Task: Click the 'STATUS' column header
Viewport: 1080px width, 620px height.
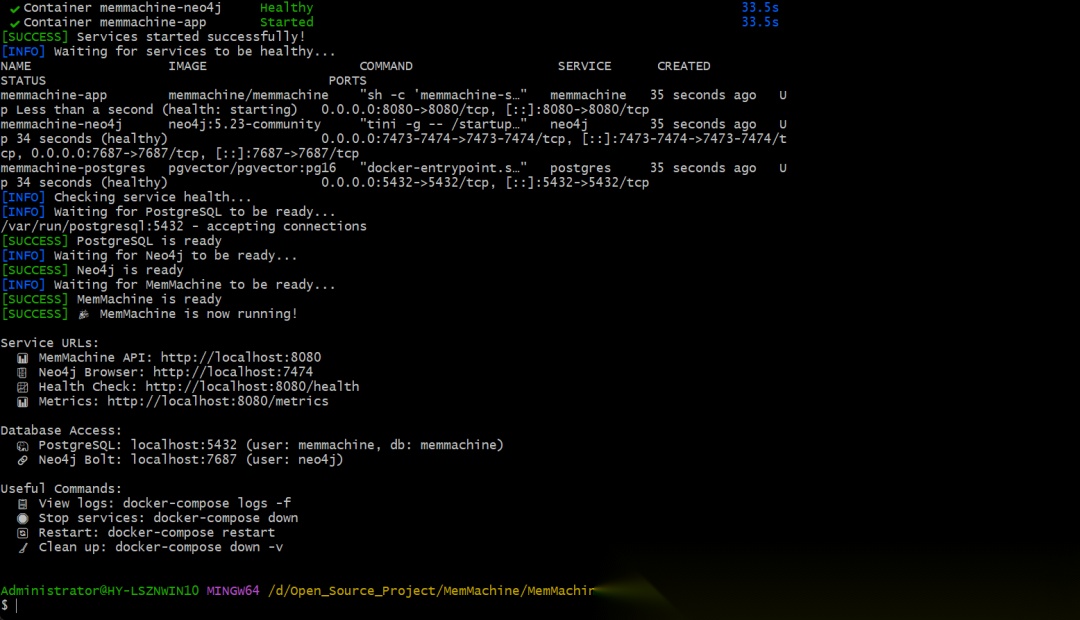Action: click(x=23, y=81)
